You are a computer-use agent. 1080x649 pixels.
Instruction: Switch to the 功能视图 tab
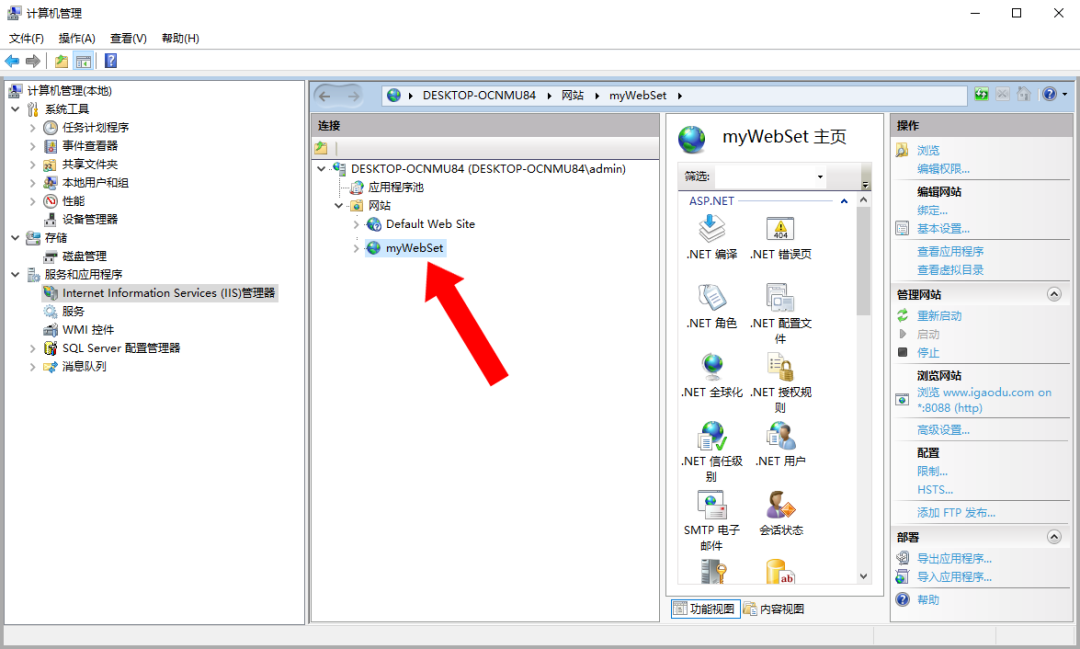pyautogui.click(x=705, y=609)
